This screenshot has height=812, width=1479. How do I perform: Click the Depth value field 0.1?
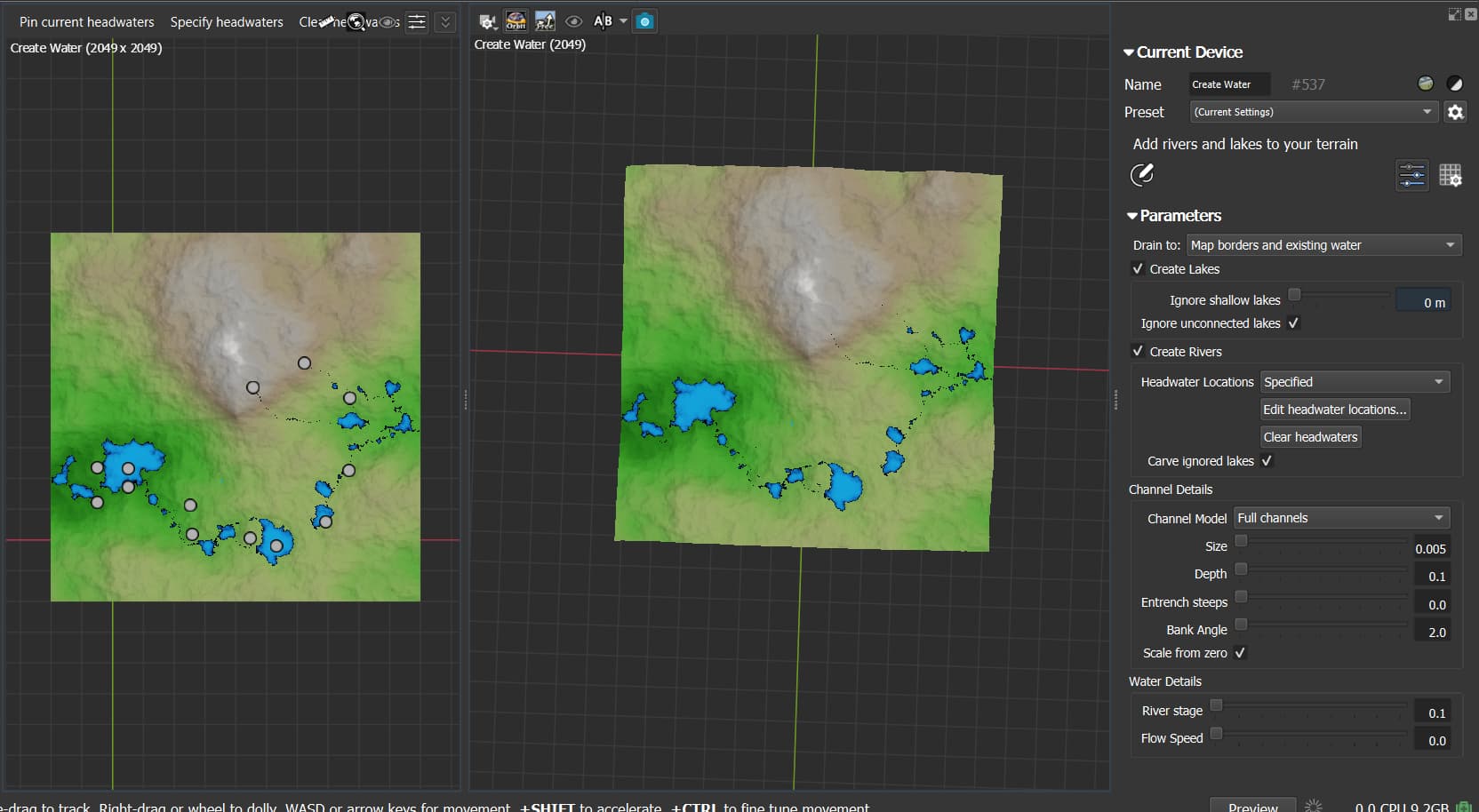[1432, 577]
